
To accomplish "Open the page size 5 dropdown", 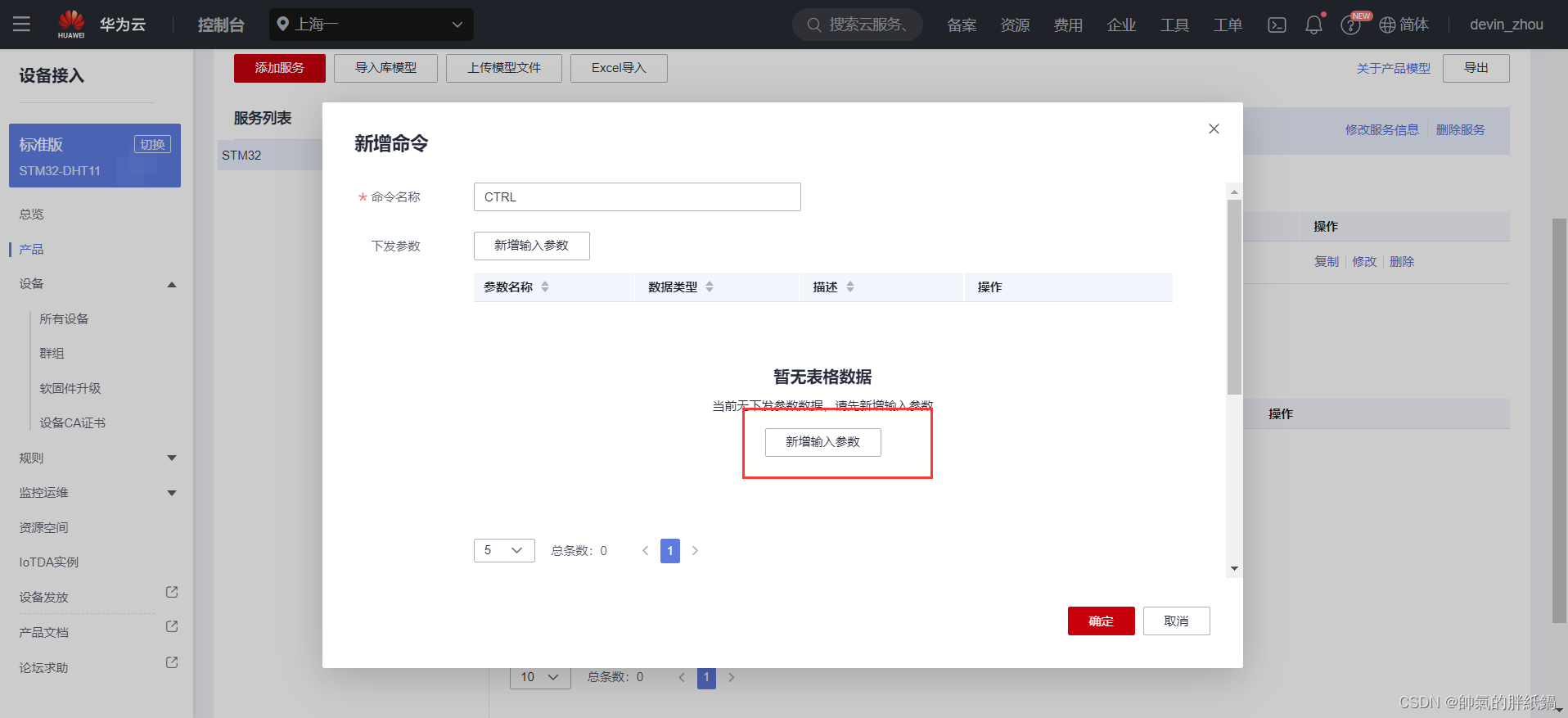I will coord(504,550).
